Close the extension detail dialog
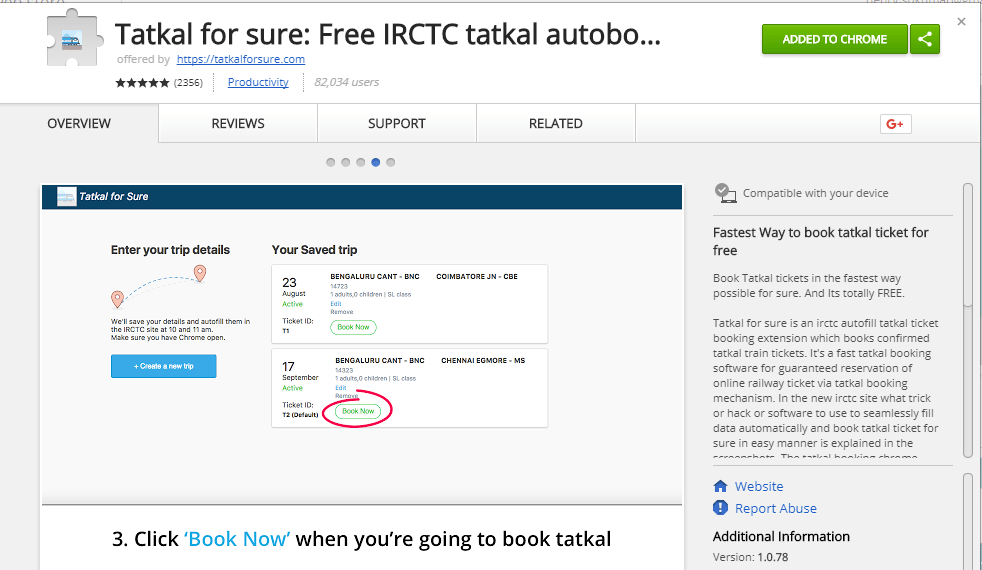Viewport: 982px width, 570px height. [961, 22]
